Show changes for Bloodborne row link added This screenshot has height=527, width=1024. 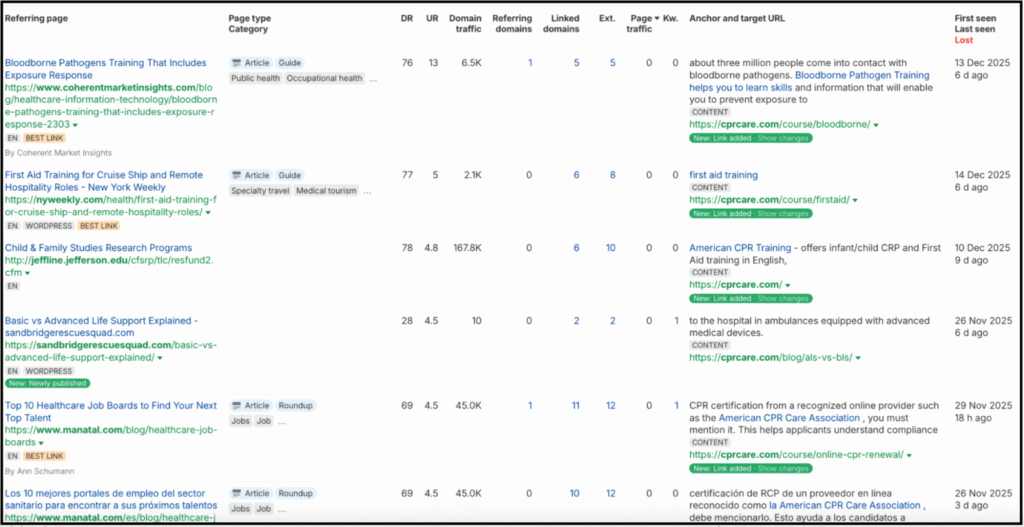[783, 138]
